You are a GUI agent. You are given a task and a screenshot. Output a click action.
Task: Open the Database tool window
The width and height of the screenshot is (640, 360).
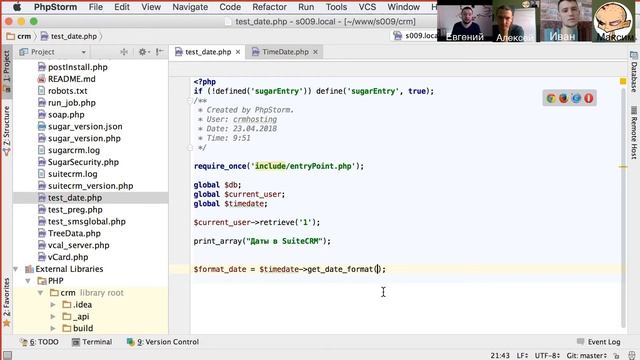click(633, 72)
